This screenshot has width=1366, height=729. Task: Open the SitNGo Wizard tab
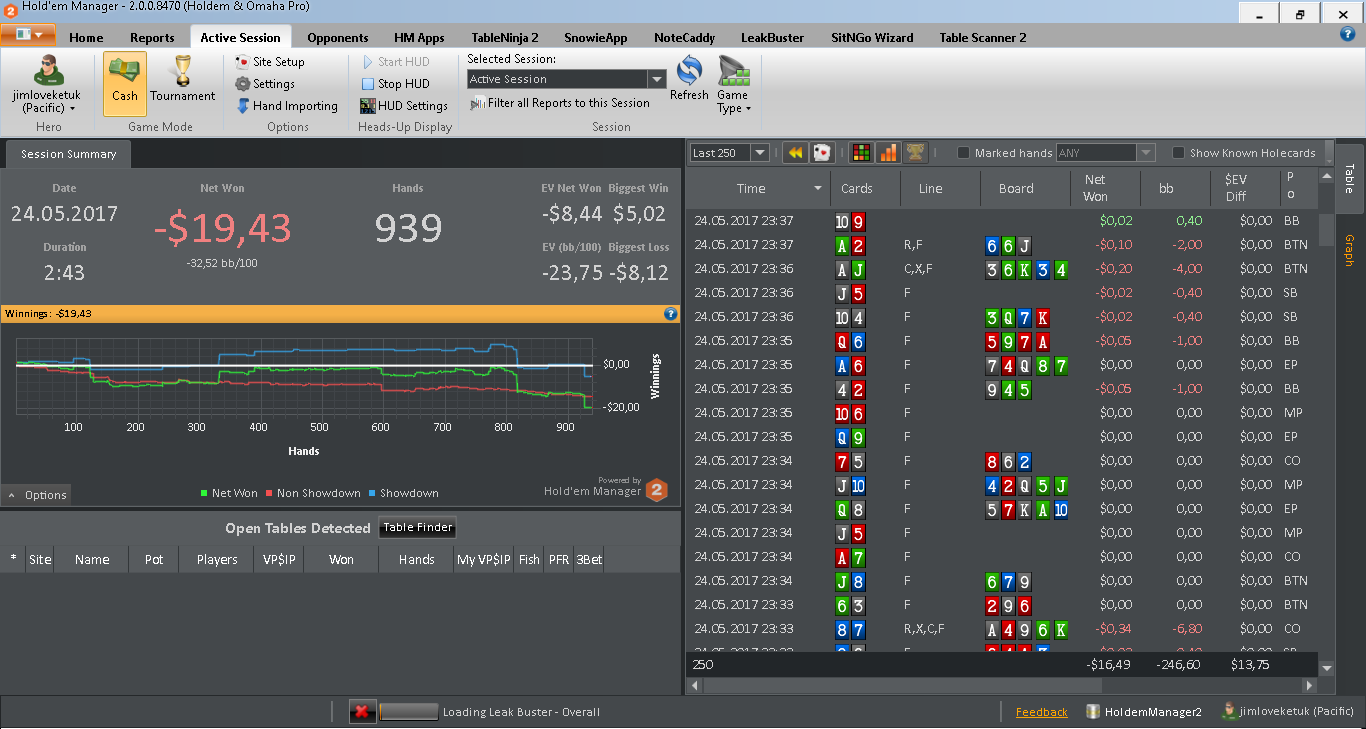(872, 38)
